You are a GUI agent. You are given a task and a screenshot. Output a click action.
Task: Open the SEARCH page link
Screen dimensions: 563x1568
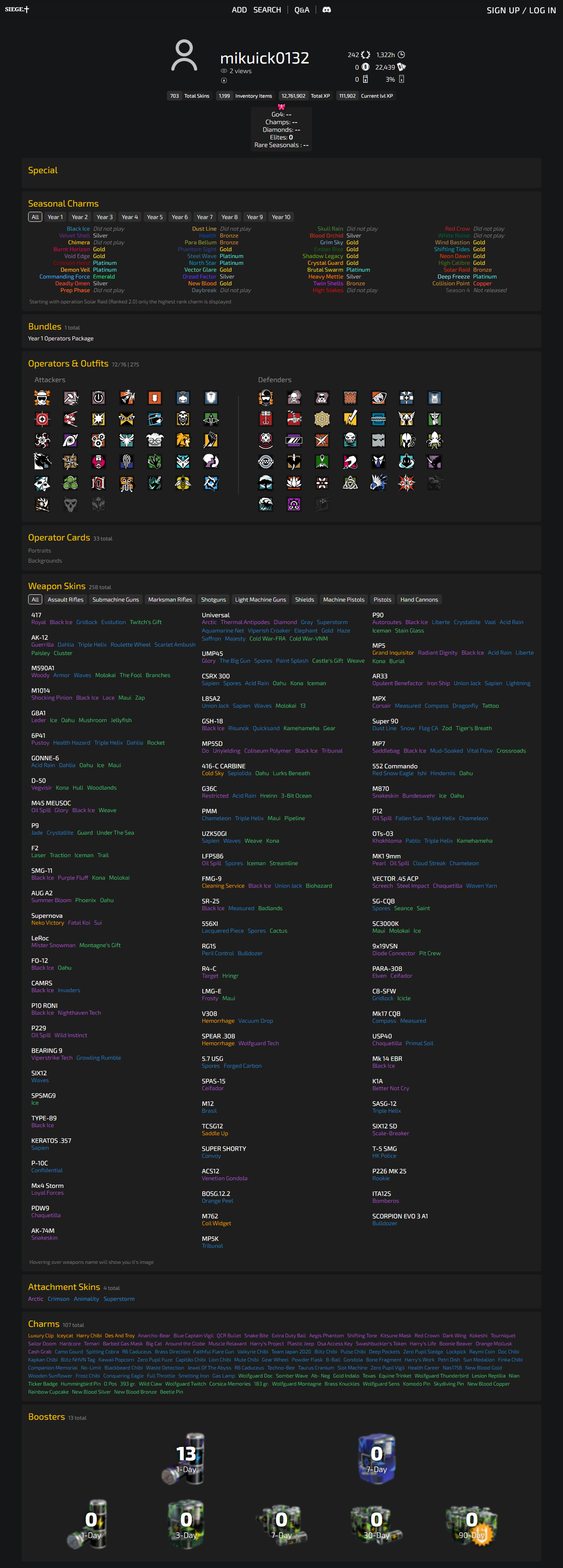click(x=267, y=10)
